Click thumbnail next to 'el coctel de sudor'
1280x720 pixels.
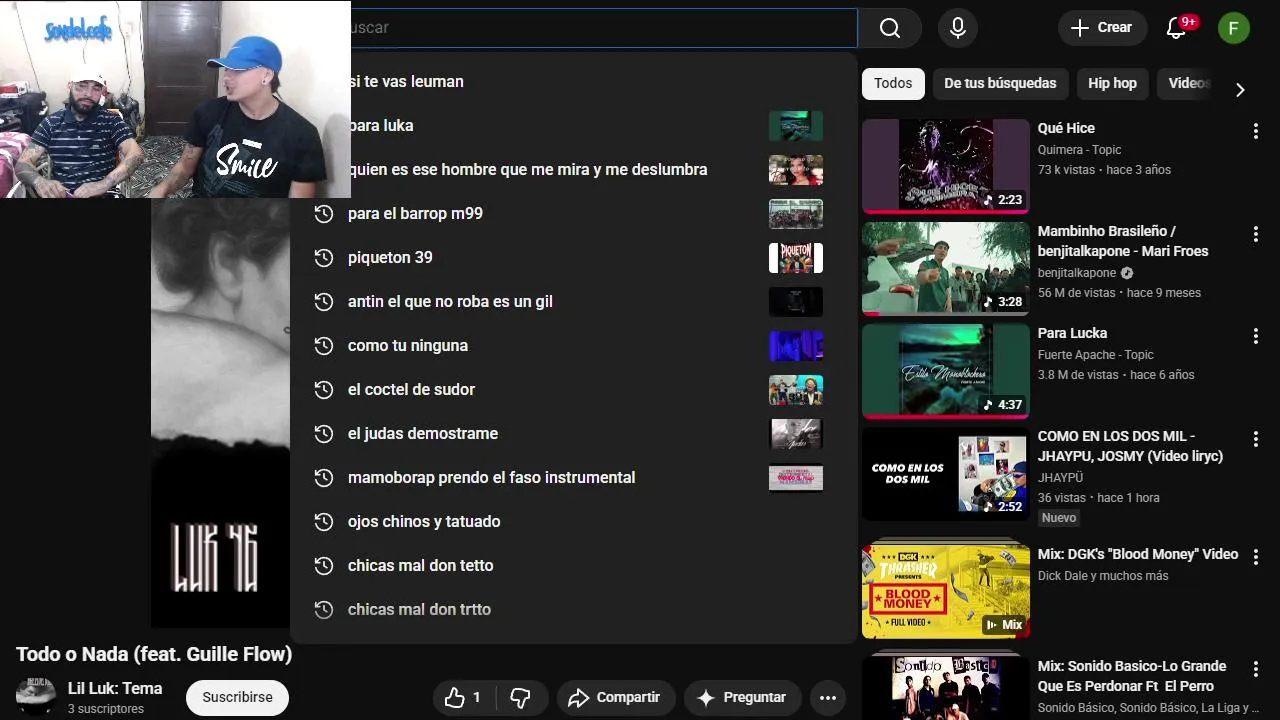796,390
